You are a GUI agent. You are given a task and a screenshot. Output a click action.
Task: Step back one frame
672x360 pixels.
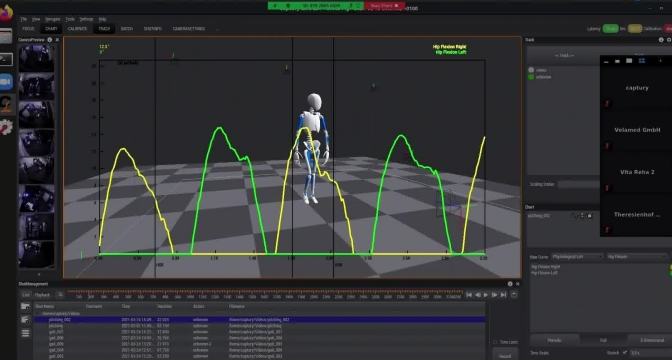[x=477, y=295]
